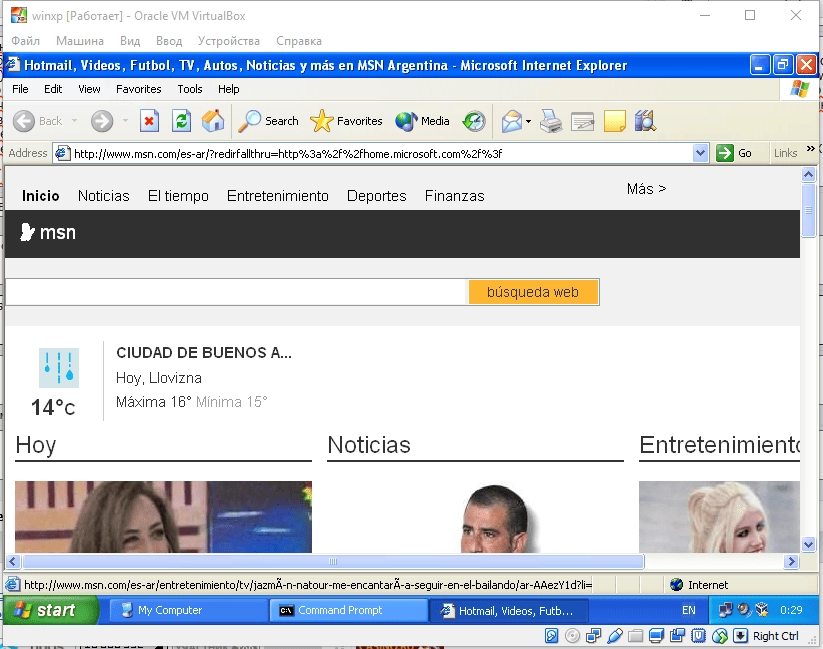Click the Hoy section heading

[x=36, y=445]
